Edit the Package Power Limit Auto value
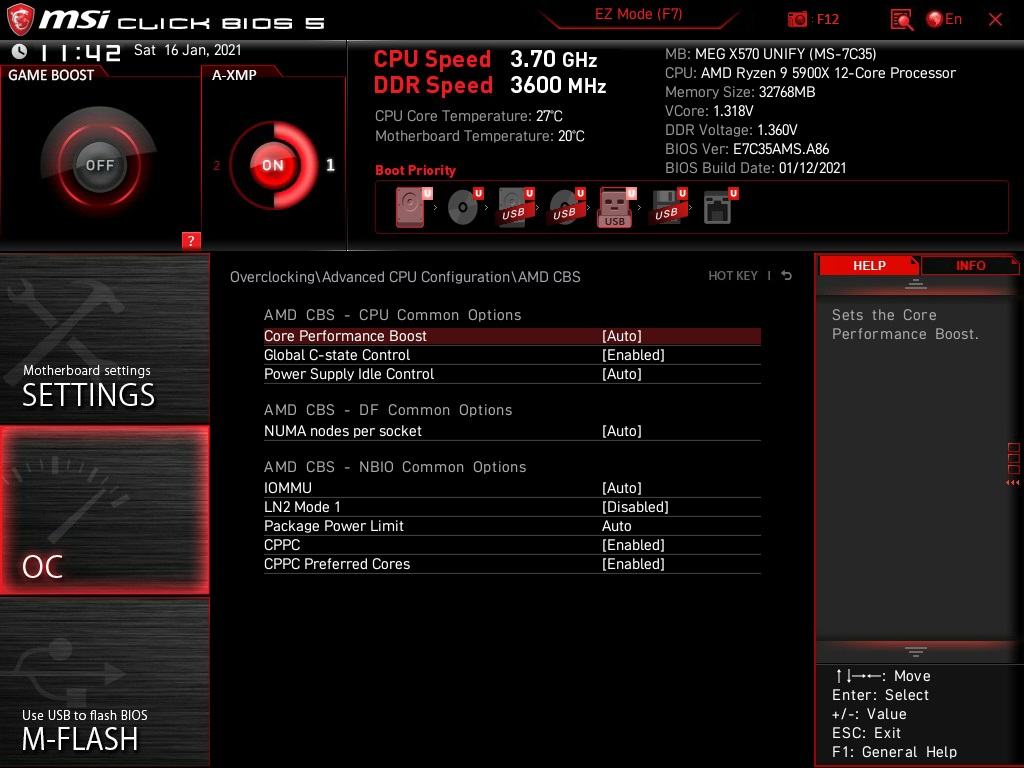The image size is (1024, 768). tap(616, 525)
